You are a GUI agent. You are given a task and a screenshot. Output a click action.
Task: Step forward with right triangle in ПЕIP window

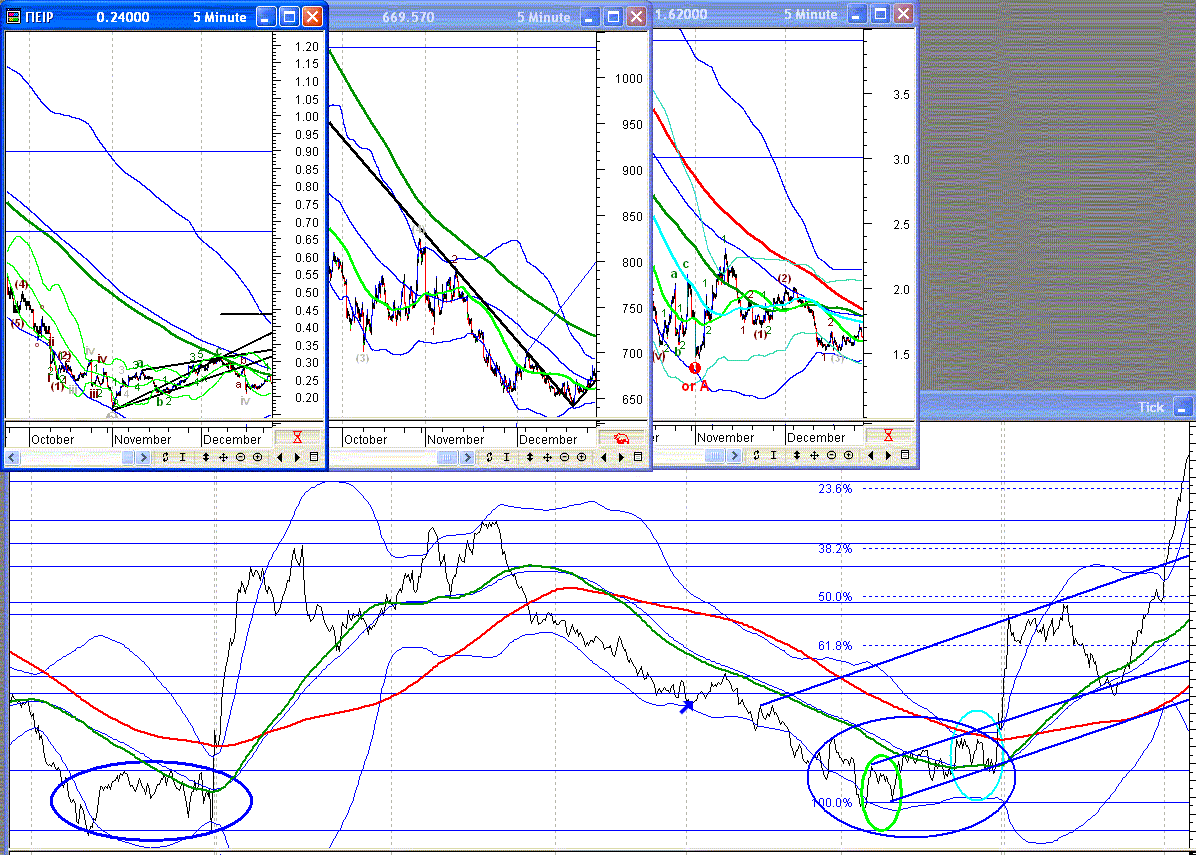click(297, 458)
